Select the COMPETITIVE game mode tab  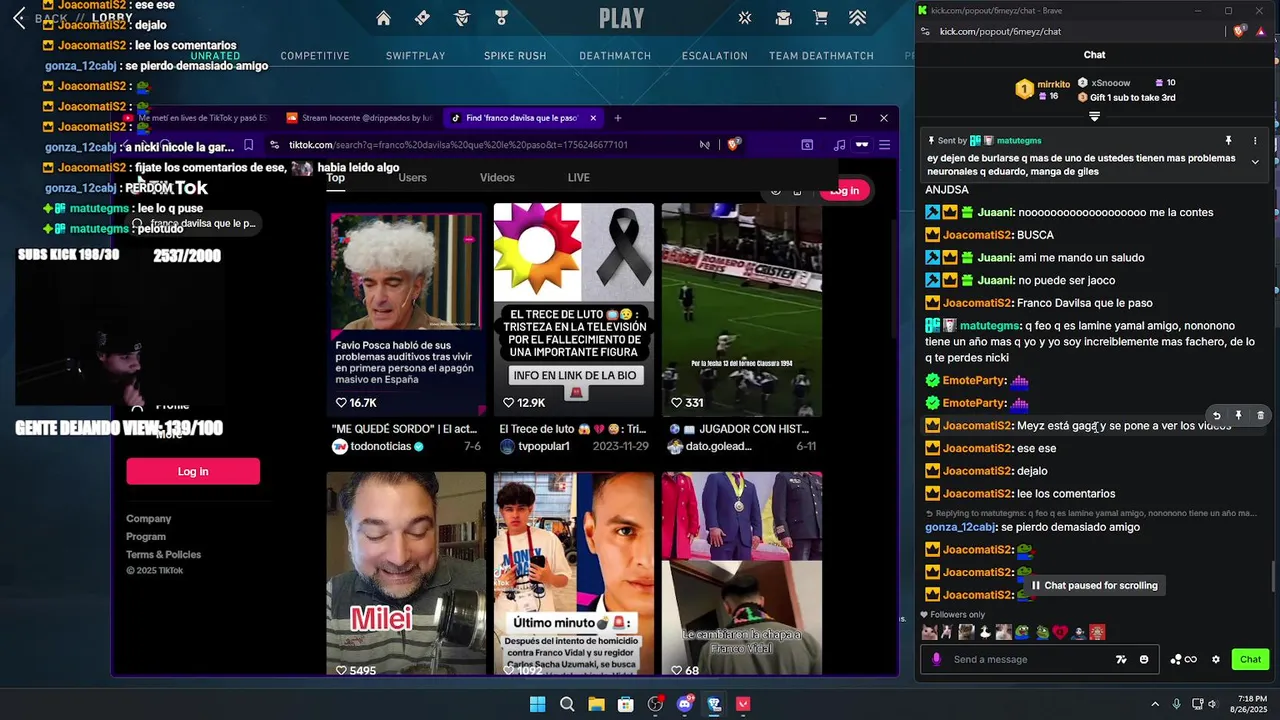tap(315, 56)
